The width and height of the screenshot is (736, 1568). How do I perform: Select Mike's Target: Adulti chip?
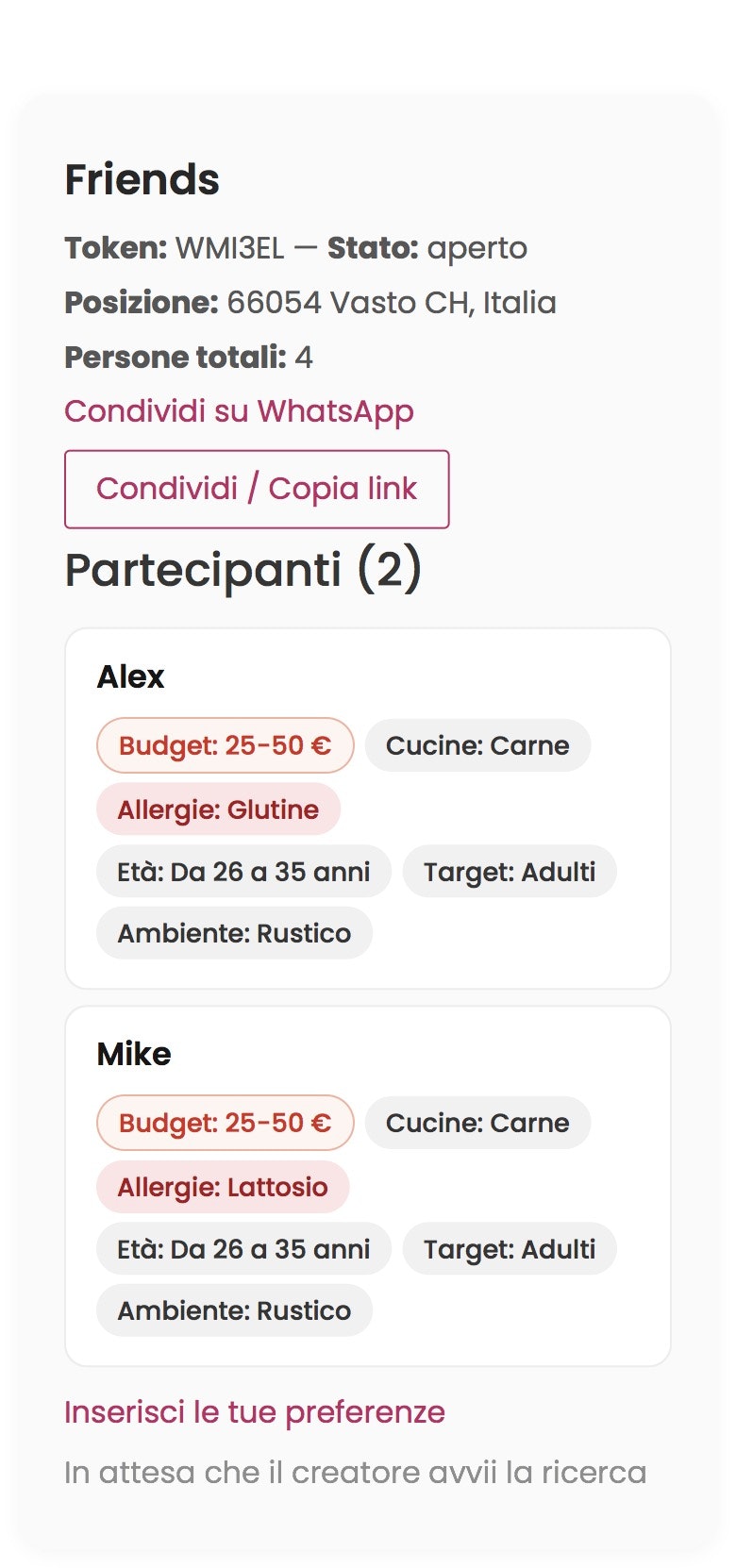pyautogui.click(x=509, y=1248)
